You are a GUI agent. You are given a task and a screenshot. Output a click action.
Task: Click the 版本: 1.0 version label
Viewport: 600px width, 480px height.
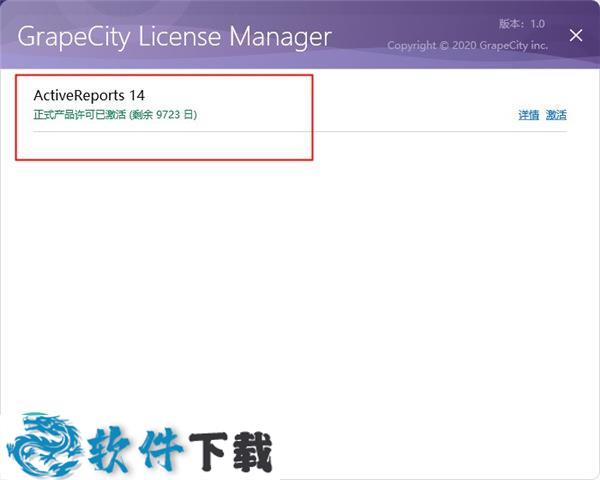coord(522,24)
